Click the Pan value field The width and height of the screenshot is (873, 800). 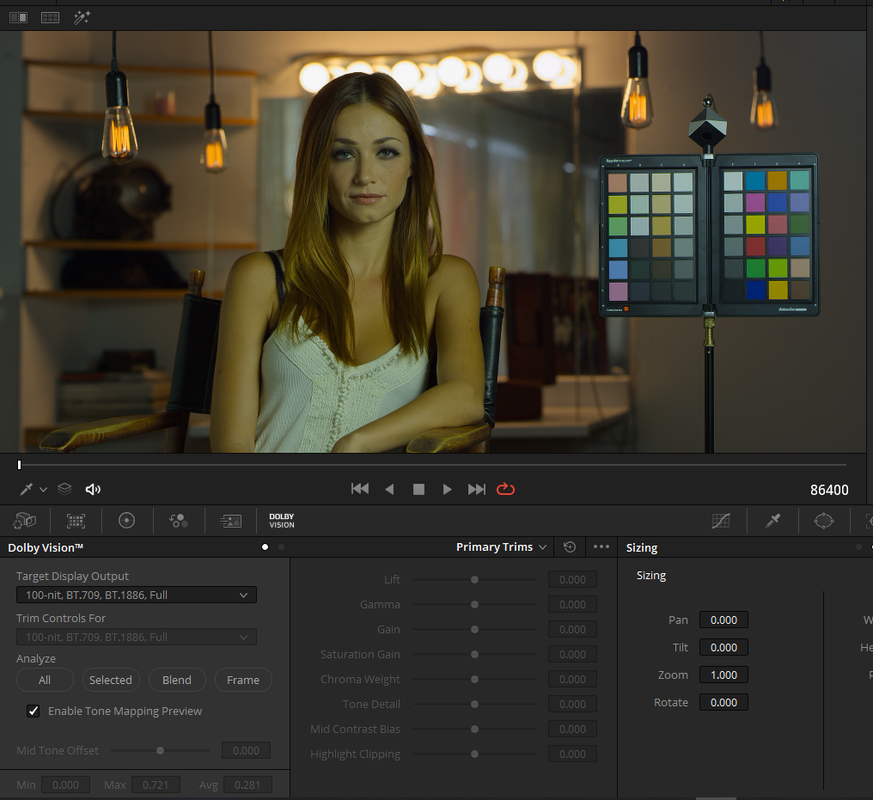(x=724, y=620)
